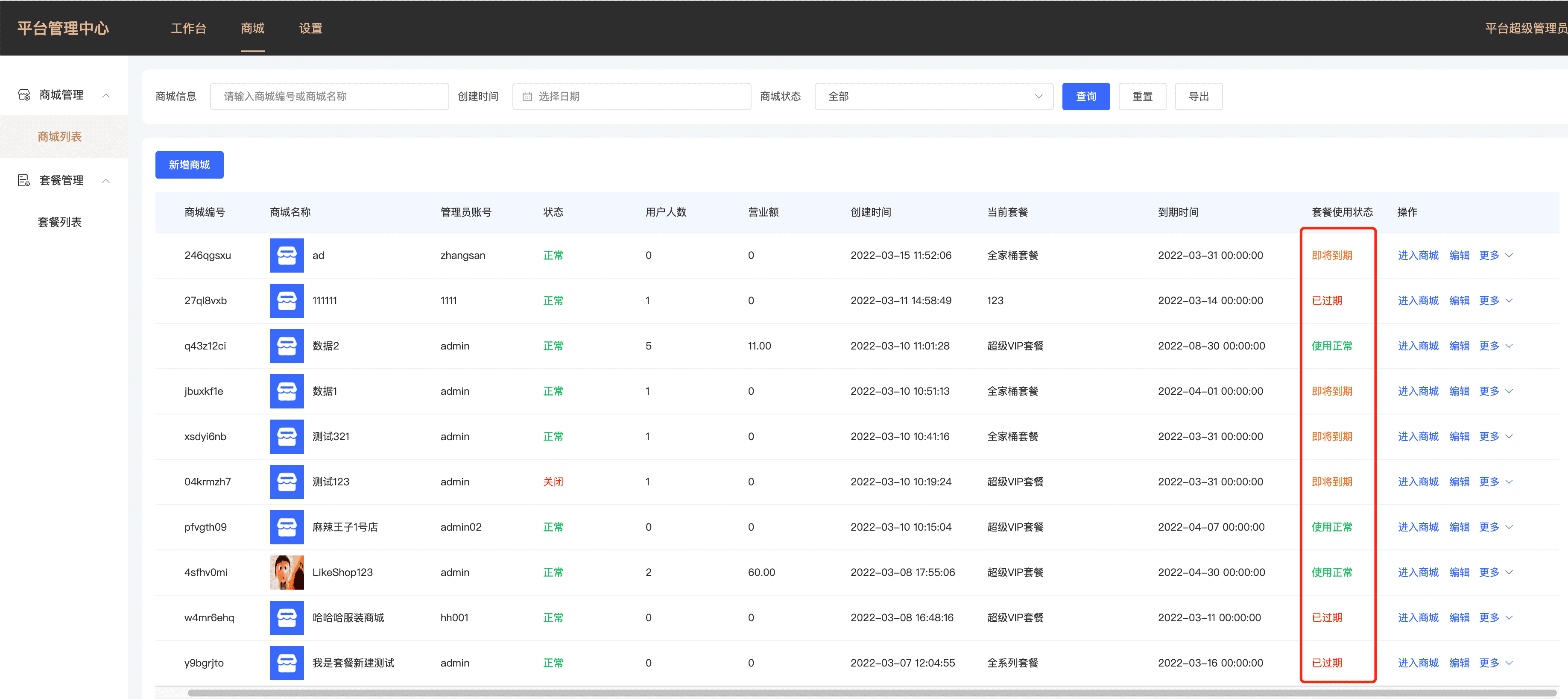Collapse the 商城管理 sidebar group chevron
Image resolution: width=1568 pixels, height=699 pixels.
click(x=106, y=96)
